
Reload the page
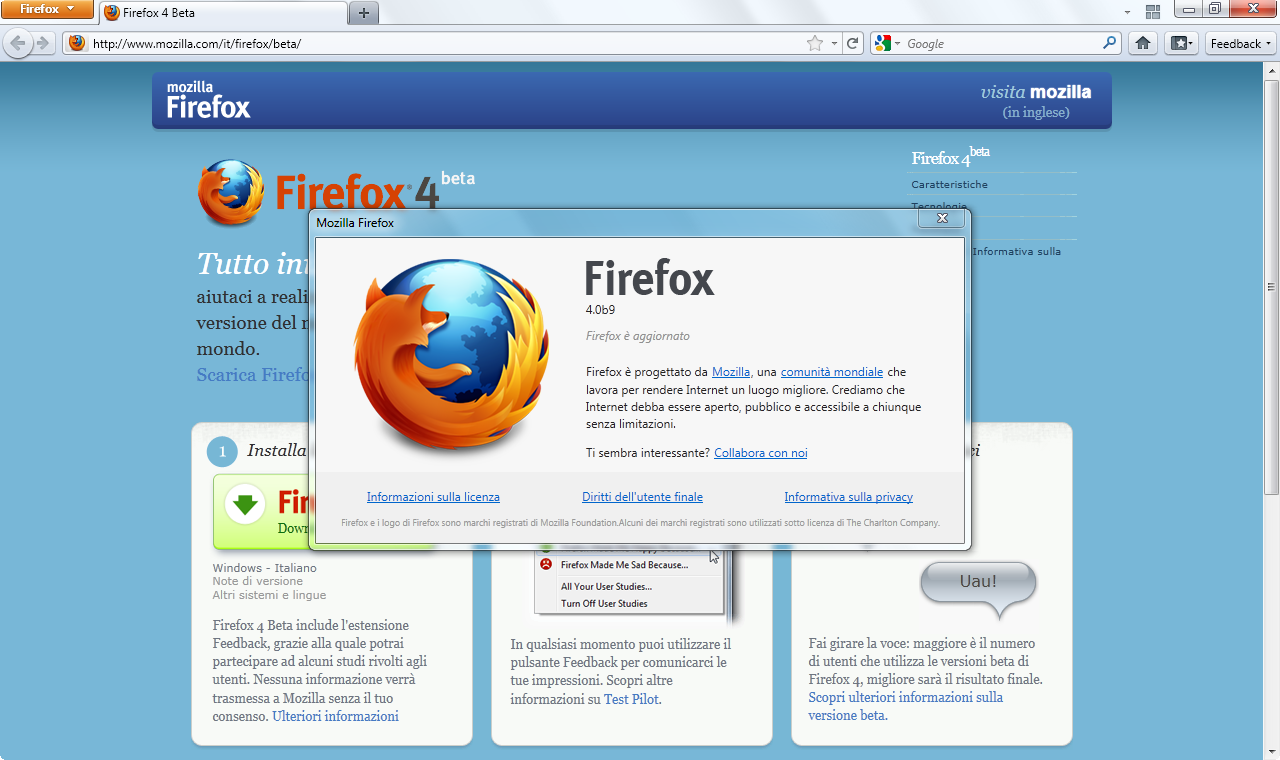pos(853,43)
